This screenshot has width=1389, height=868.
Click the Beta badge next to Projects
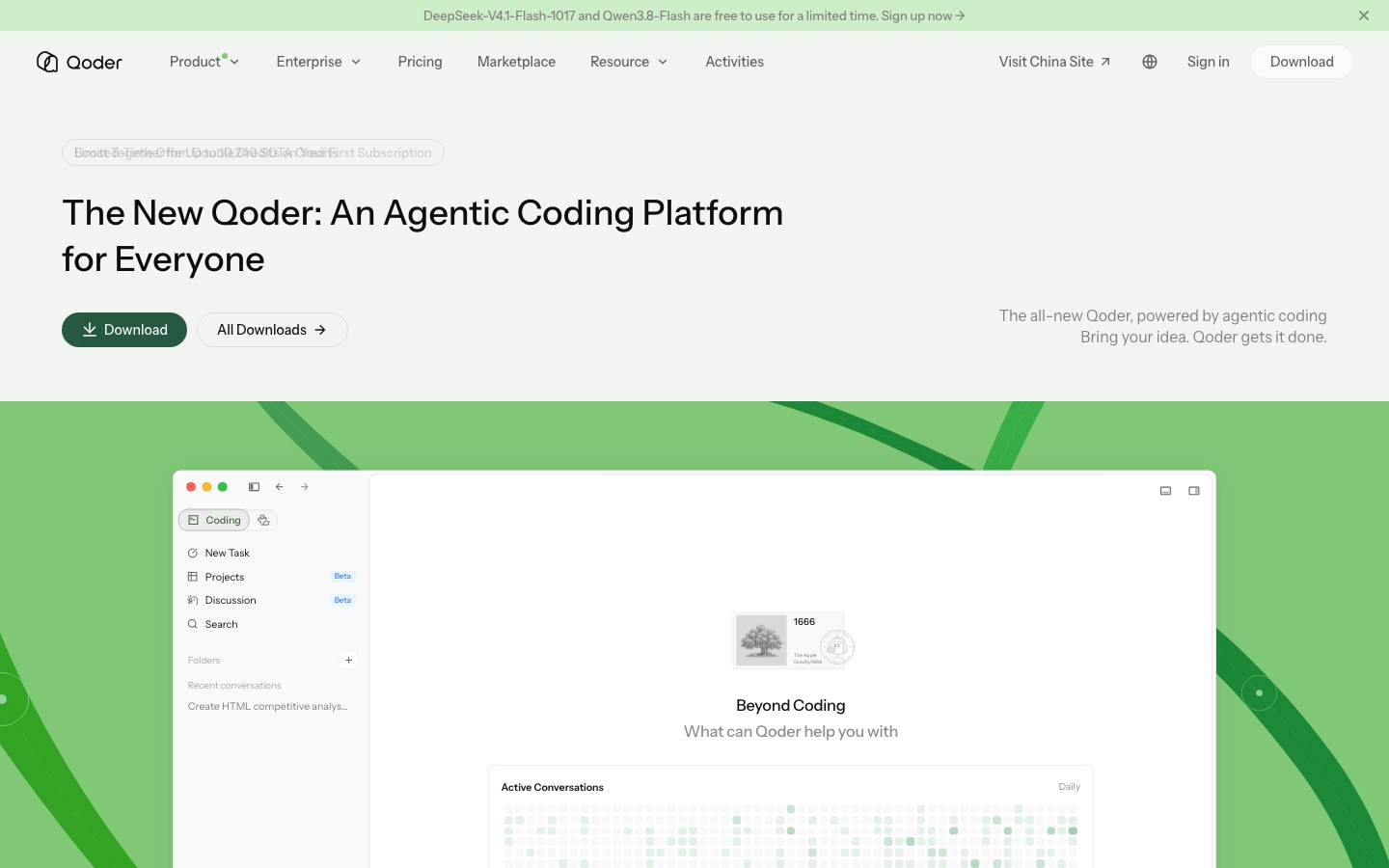coord(342,577)
